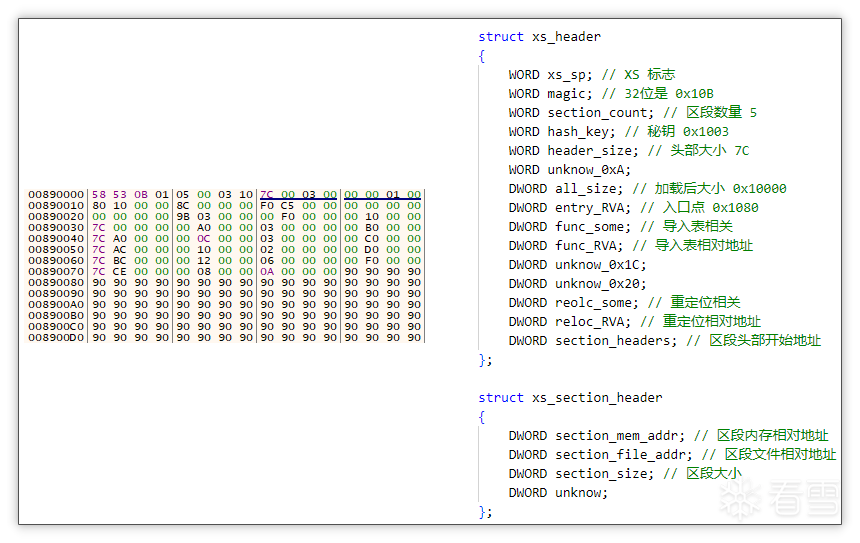Select byte CE in row 00890070
Image resolution: width=860 pixels, height=543 pixels.
point(120,272)
